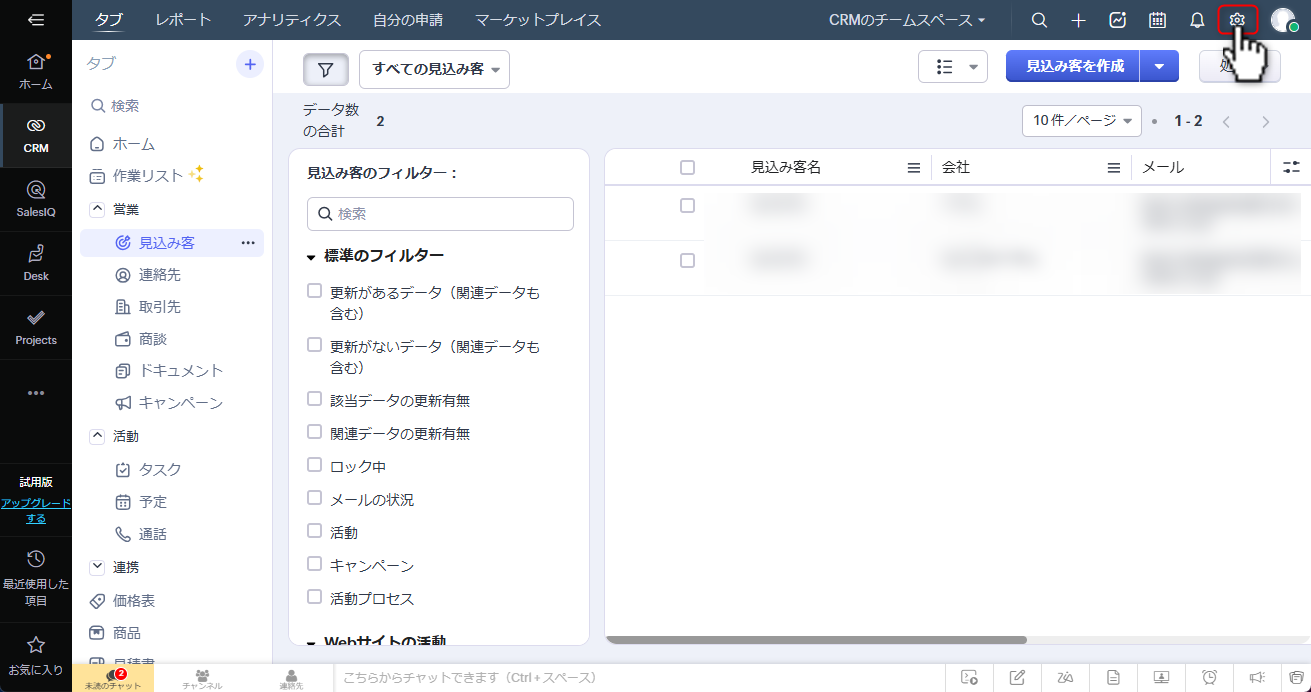Enable the メールの状況 filter checkbox
This screenshot has height=692, width=1311.
[315, 498]
